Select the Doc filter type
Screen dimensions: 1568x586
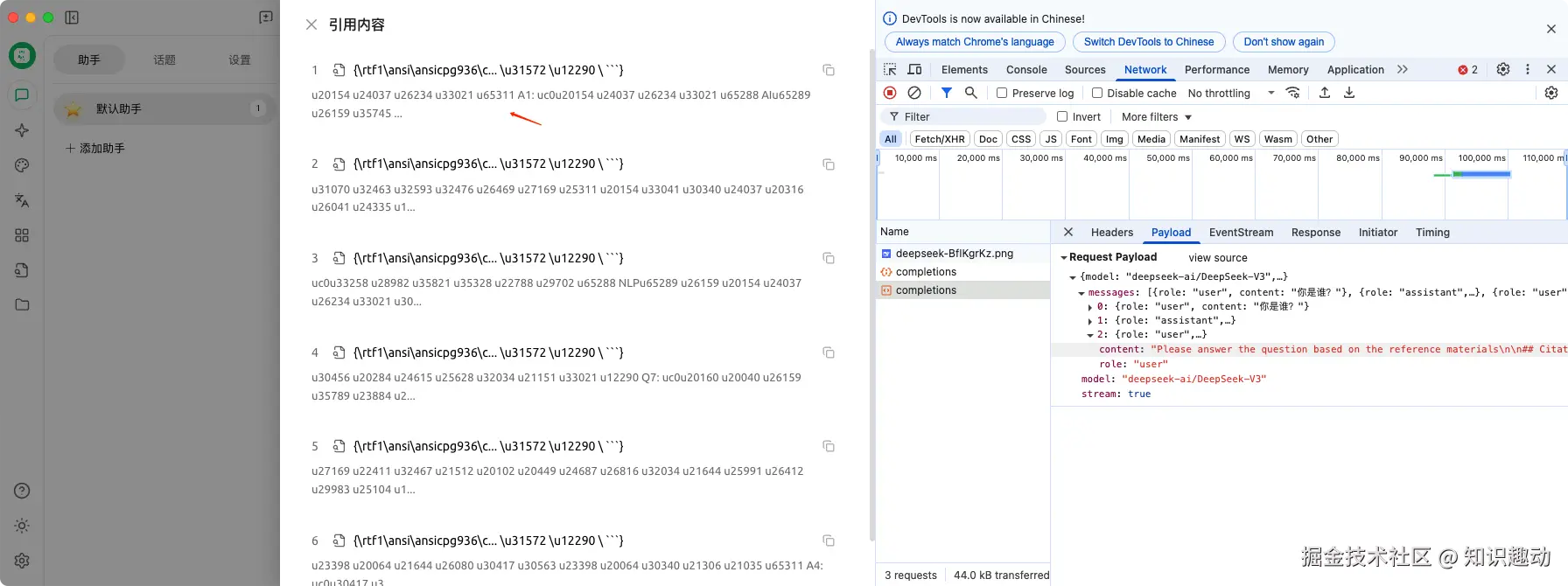click(988, 139)
